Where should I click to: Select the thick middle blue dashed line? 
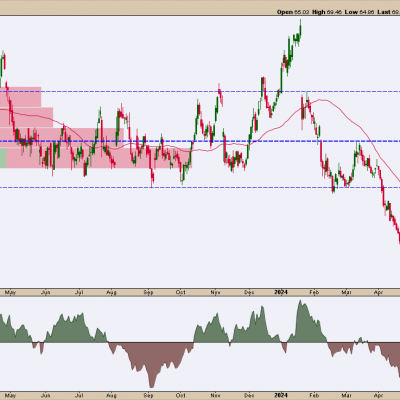[200, 141]
